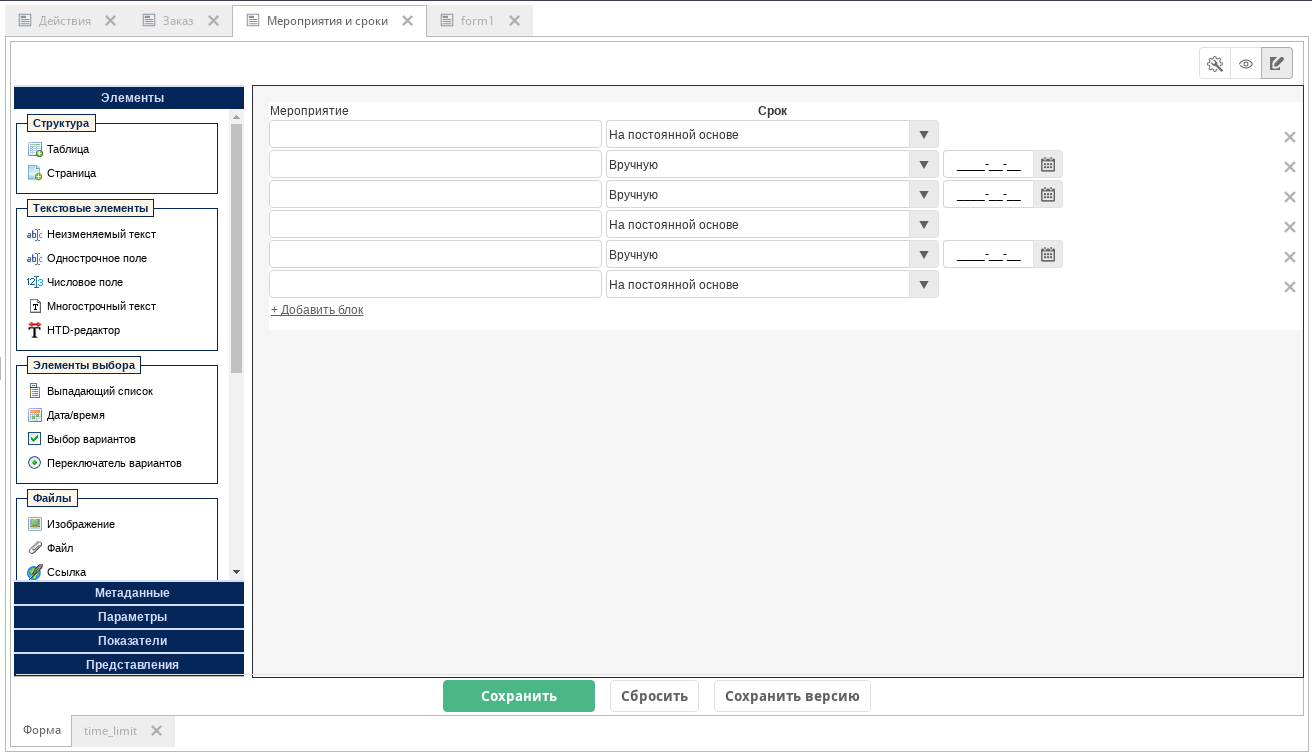The image size is (1312, 755).
Task: Switch to the form1 tab
Action: (x=477, y=20)
